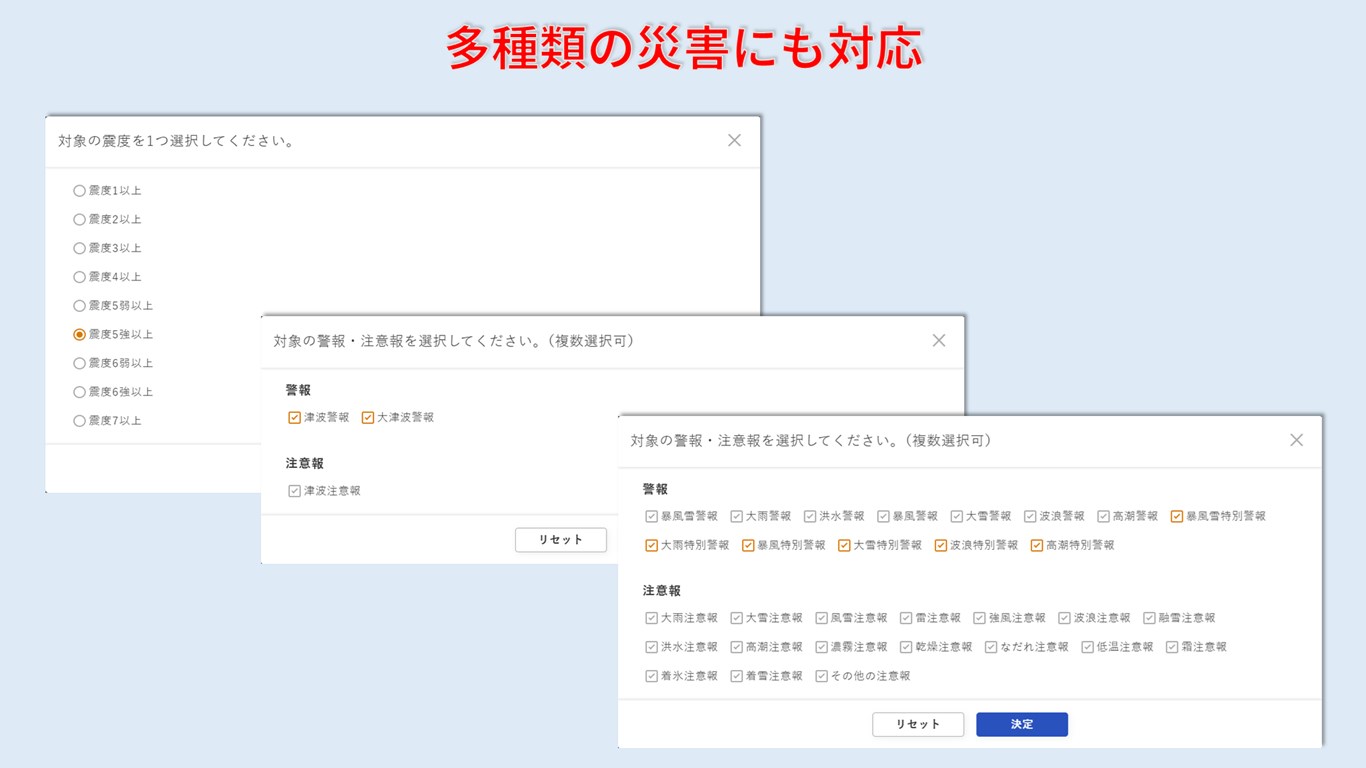Toggle the 霜注意報 checkbox

tap(1172, 647)
